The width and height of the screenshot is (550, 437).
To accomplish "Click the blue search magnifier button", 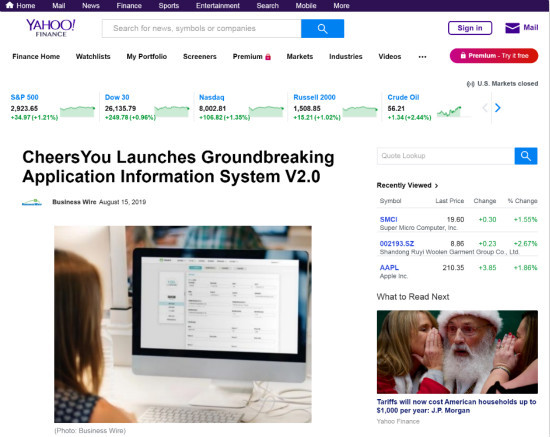I will point(322,28).
